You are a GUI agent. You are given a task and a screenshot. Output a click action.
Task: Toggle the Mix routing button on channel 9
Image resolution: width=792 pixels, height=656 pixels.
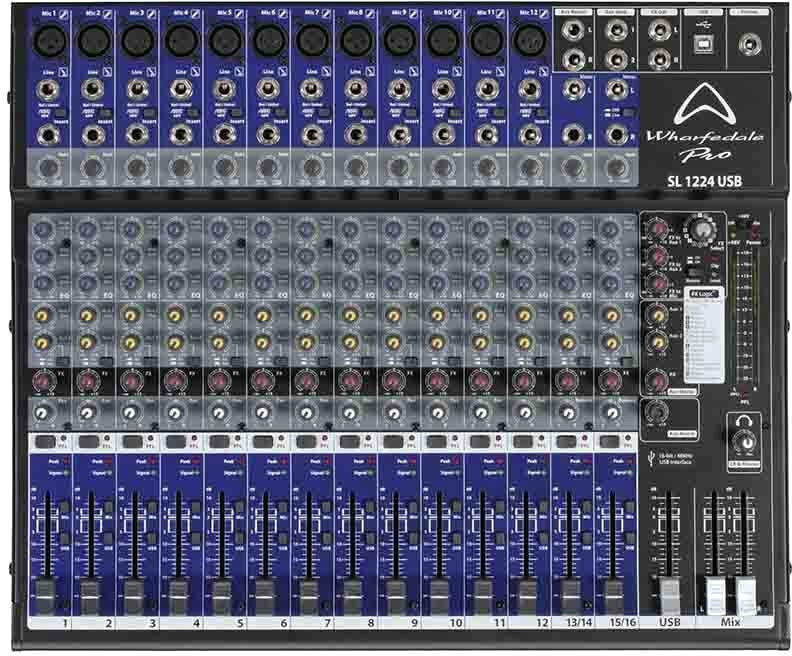pos(413,507)
